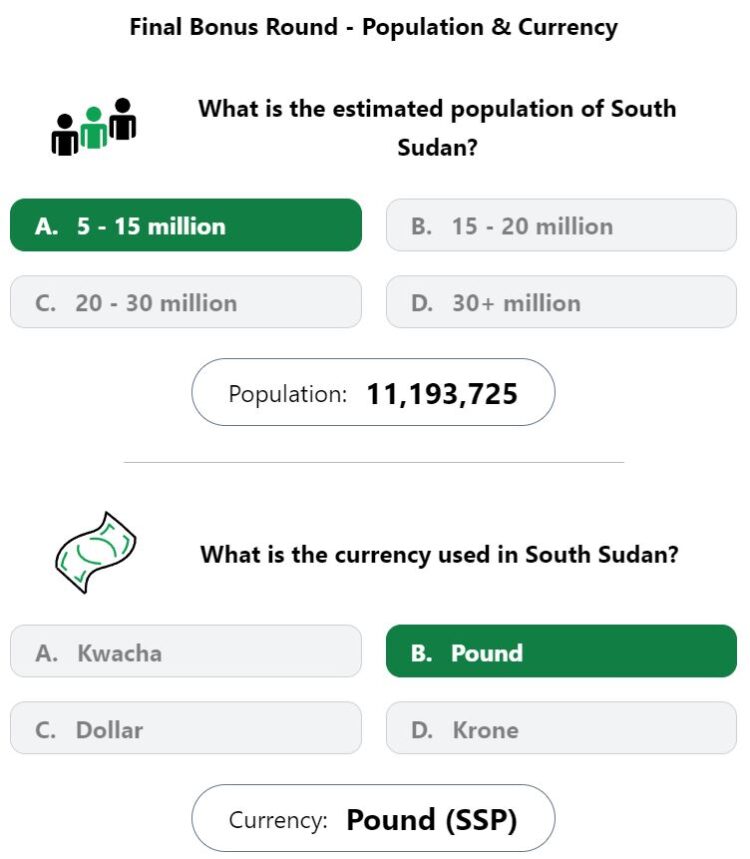Click the Population 11,193,725 result box
This screenshot has height=859, width=750.
coord(373,392)
